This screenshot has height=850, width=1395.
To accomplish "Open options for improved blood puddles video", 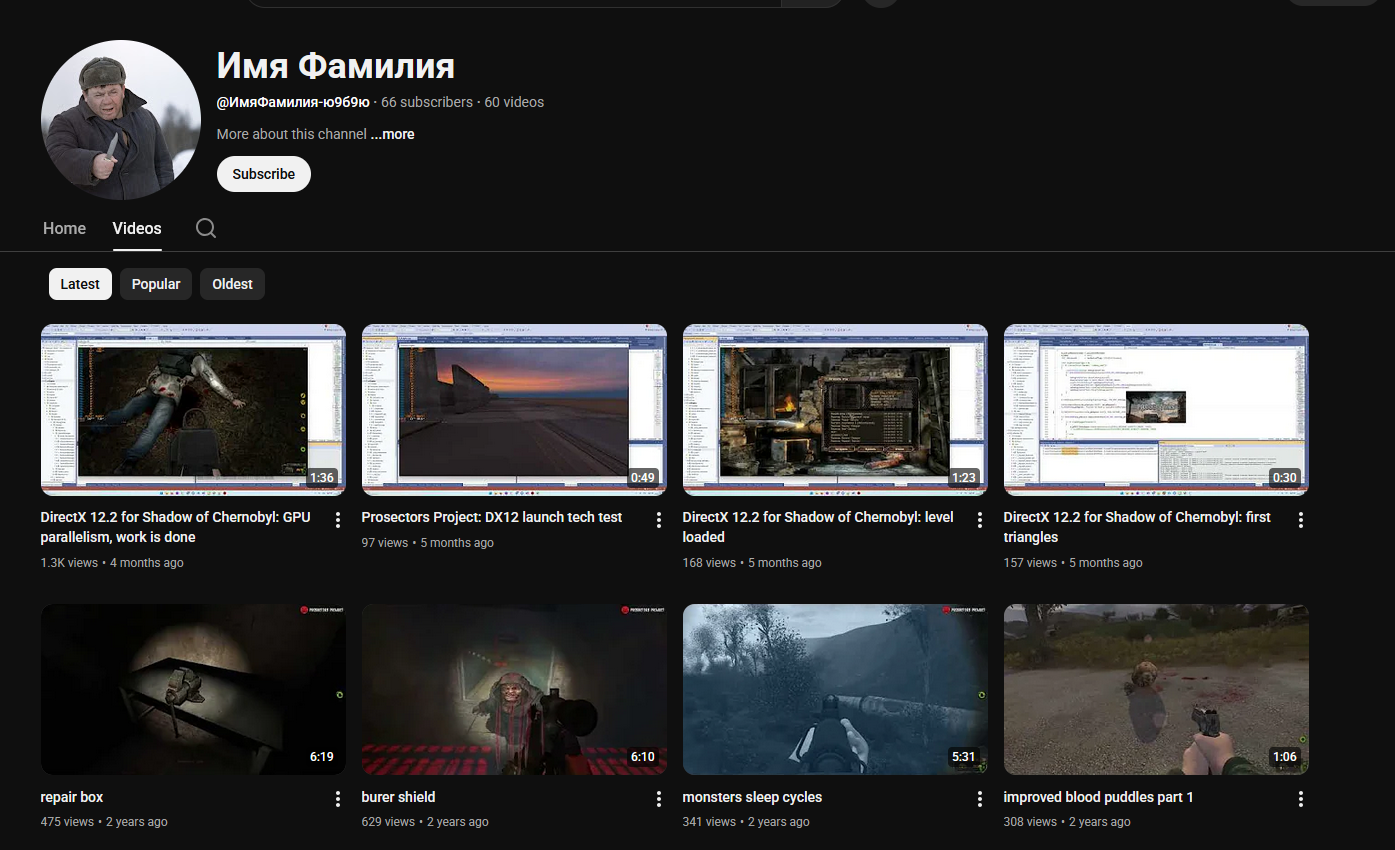I will 1301,799.
